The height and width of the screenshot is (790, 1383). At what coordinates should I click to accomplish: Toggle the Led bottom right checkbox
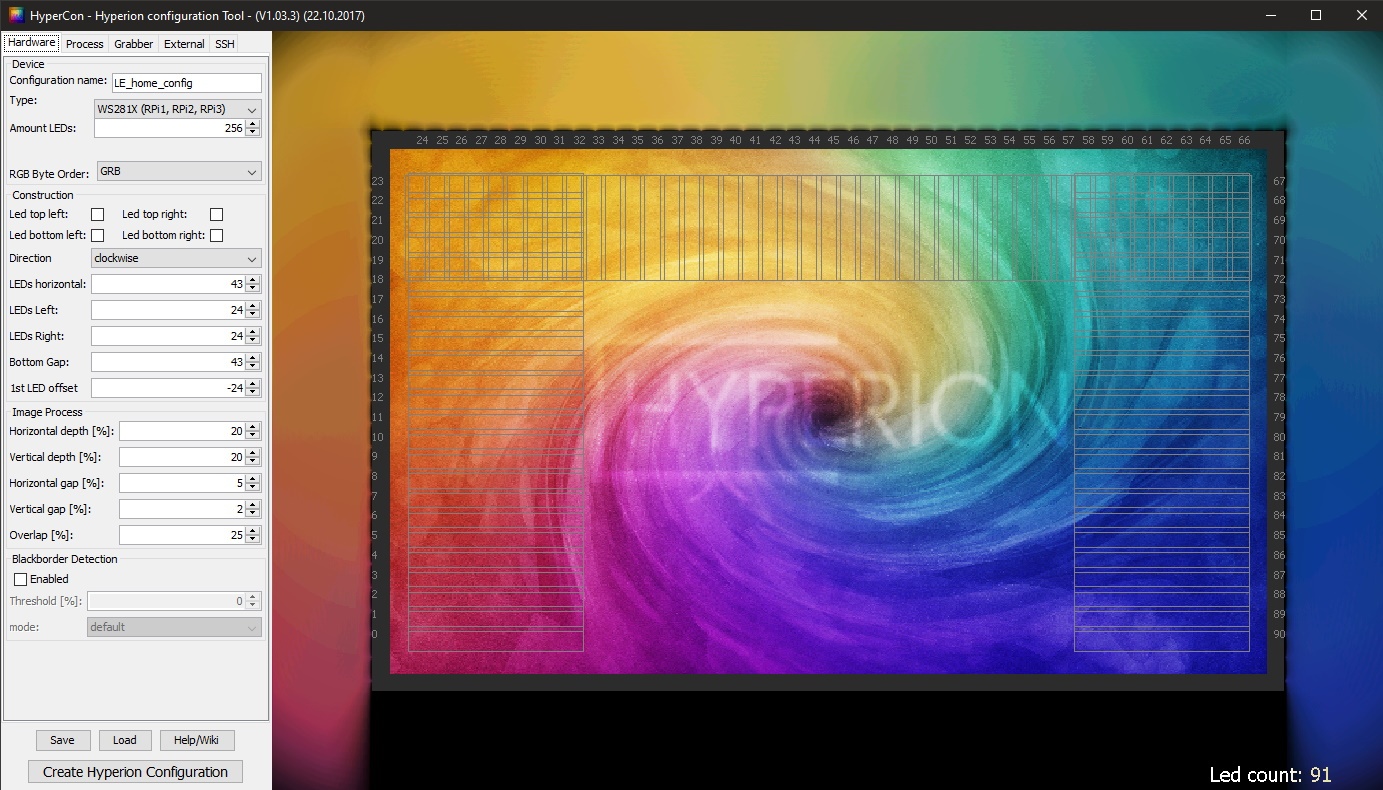click(x=217, y=235)
